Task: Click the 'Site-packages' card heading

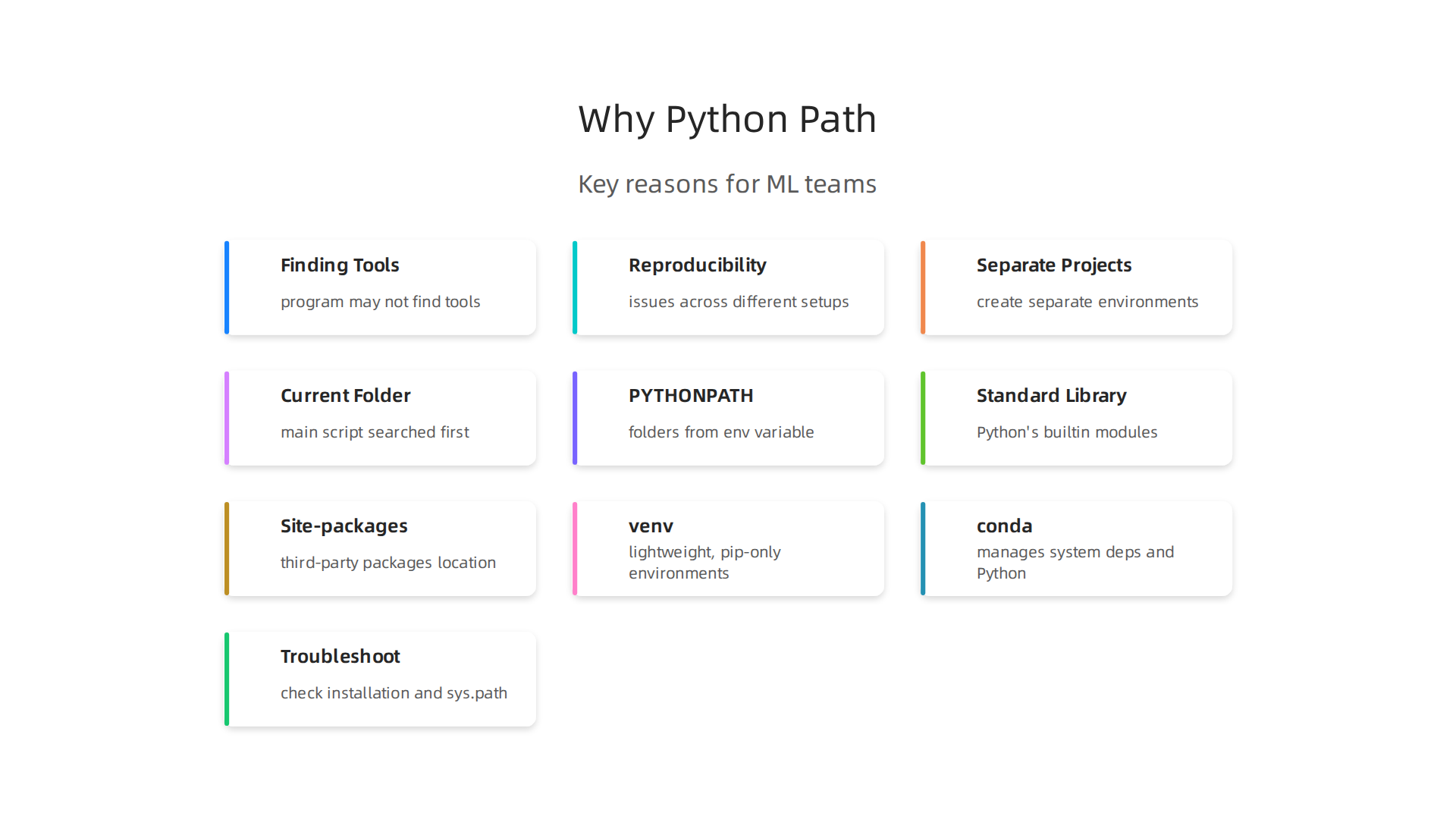Action: coord(344,526)
